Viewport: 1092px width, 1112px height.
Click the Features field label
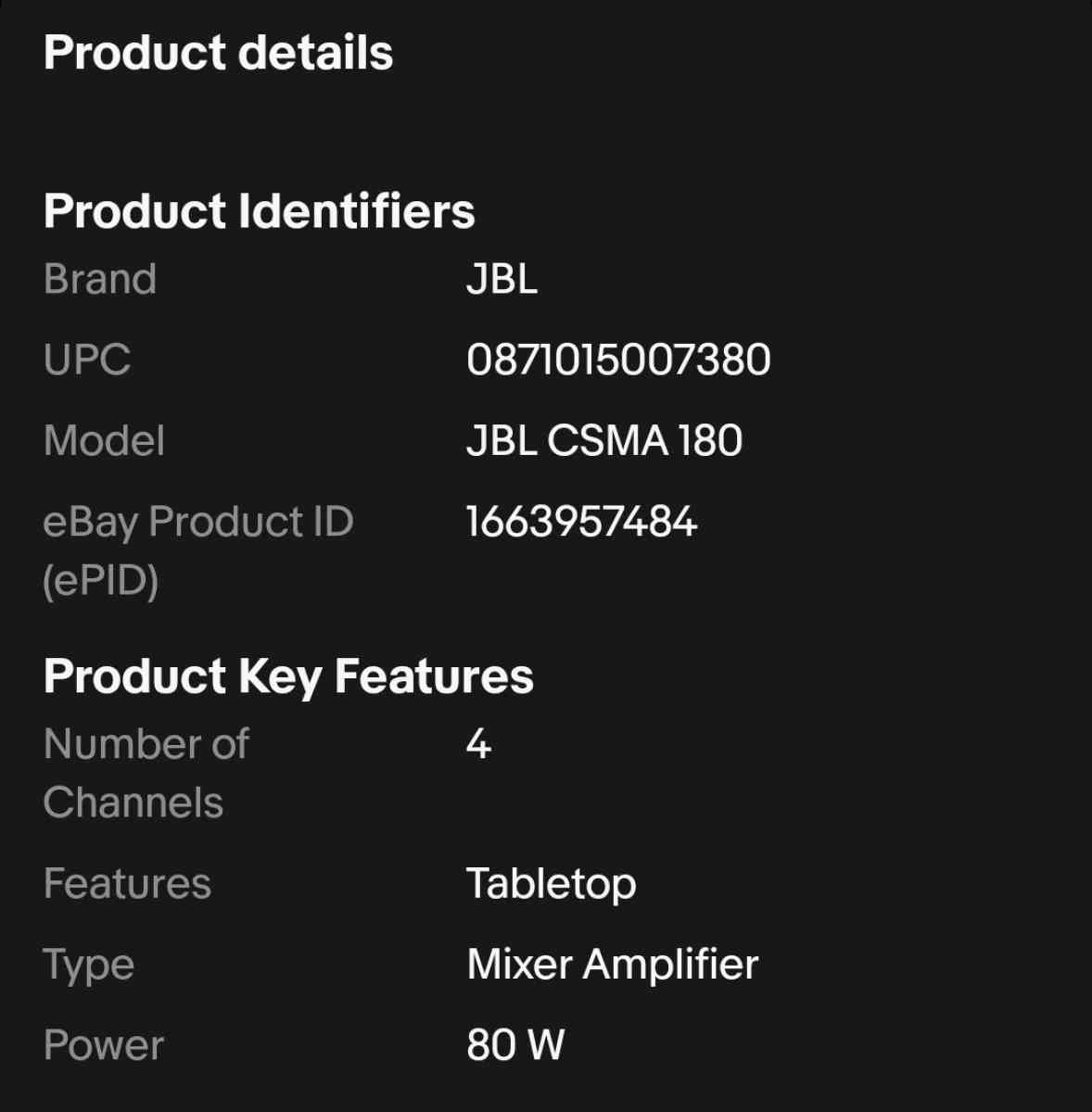pyautogui.click(x=127, y=883)
